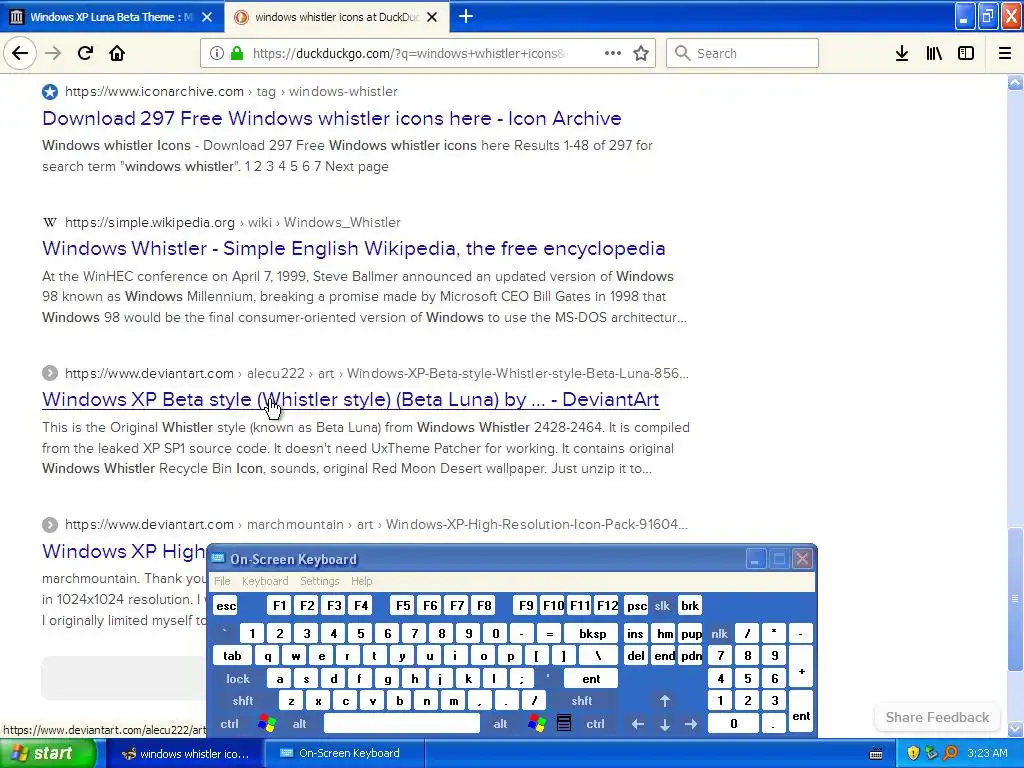Click the context menu key on keyboard
This screenshot has width=1024, height=768.
tap(564, 724)
